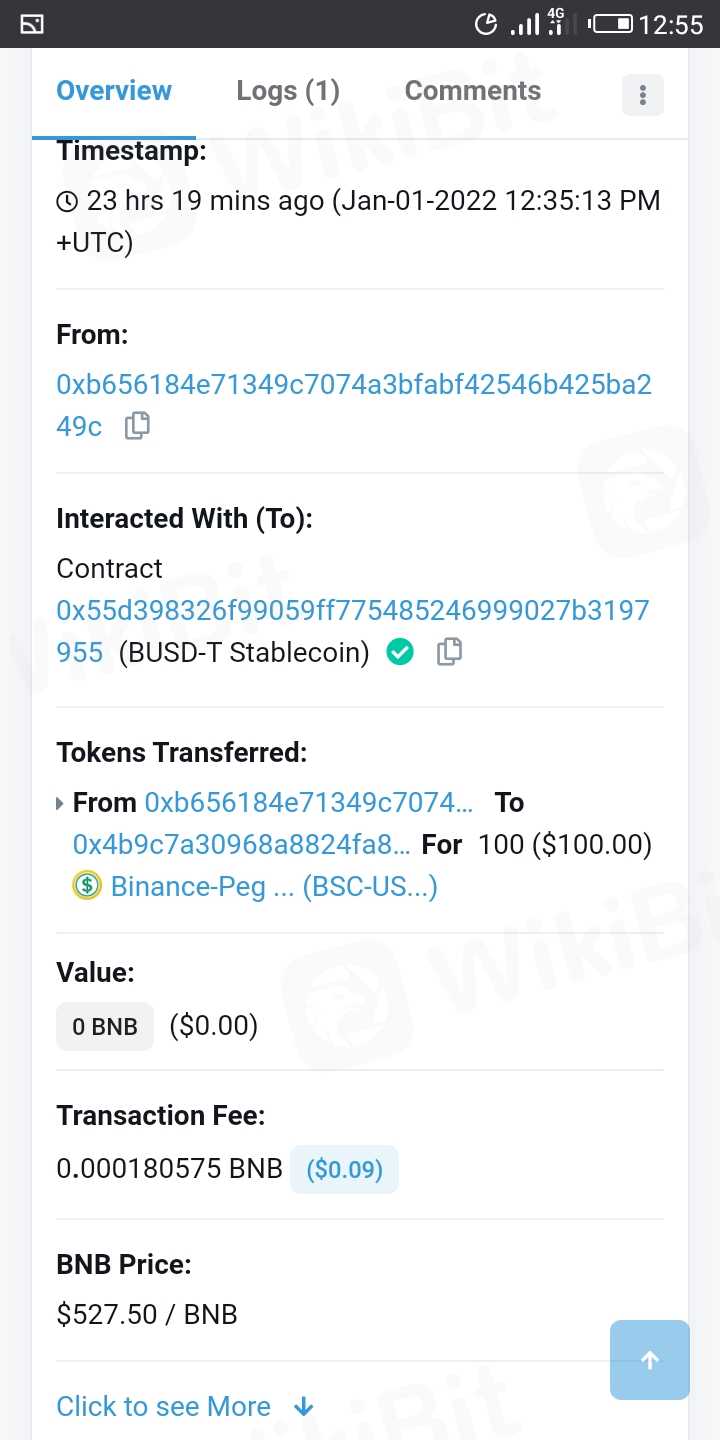Tap the cast icon in status bar
This screenshot has width=720, height=1440.
coord(31,24)
